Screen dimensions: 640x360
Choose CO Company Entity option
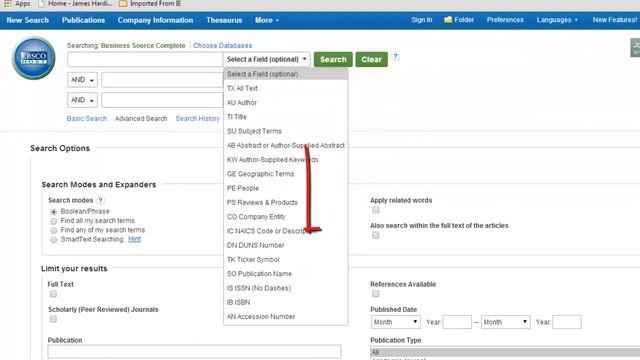coord(286,217)
